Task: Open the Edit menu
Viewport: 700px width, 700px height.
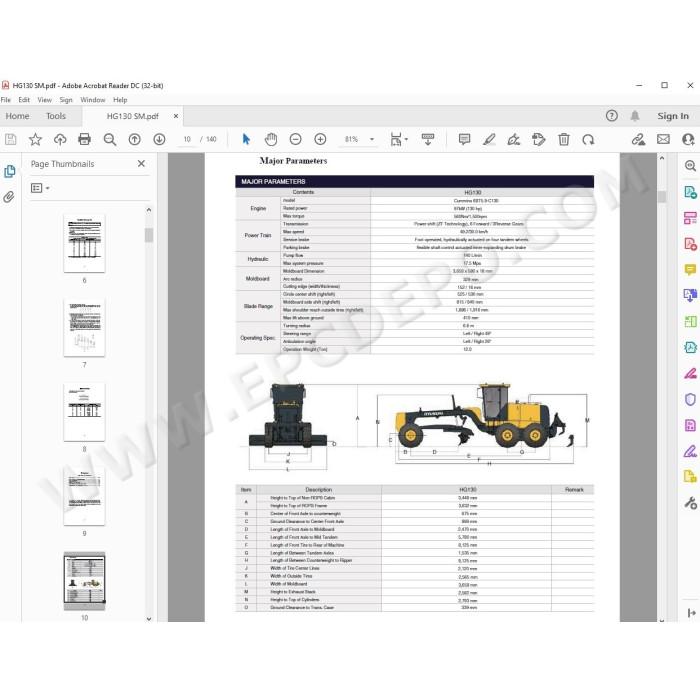Action: [24, 100]
